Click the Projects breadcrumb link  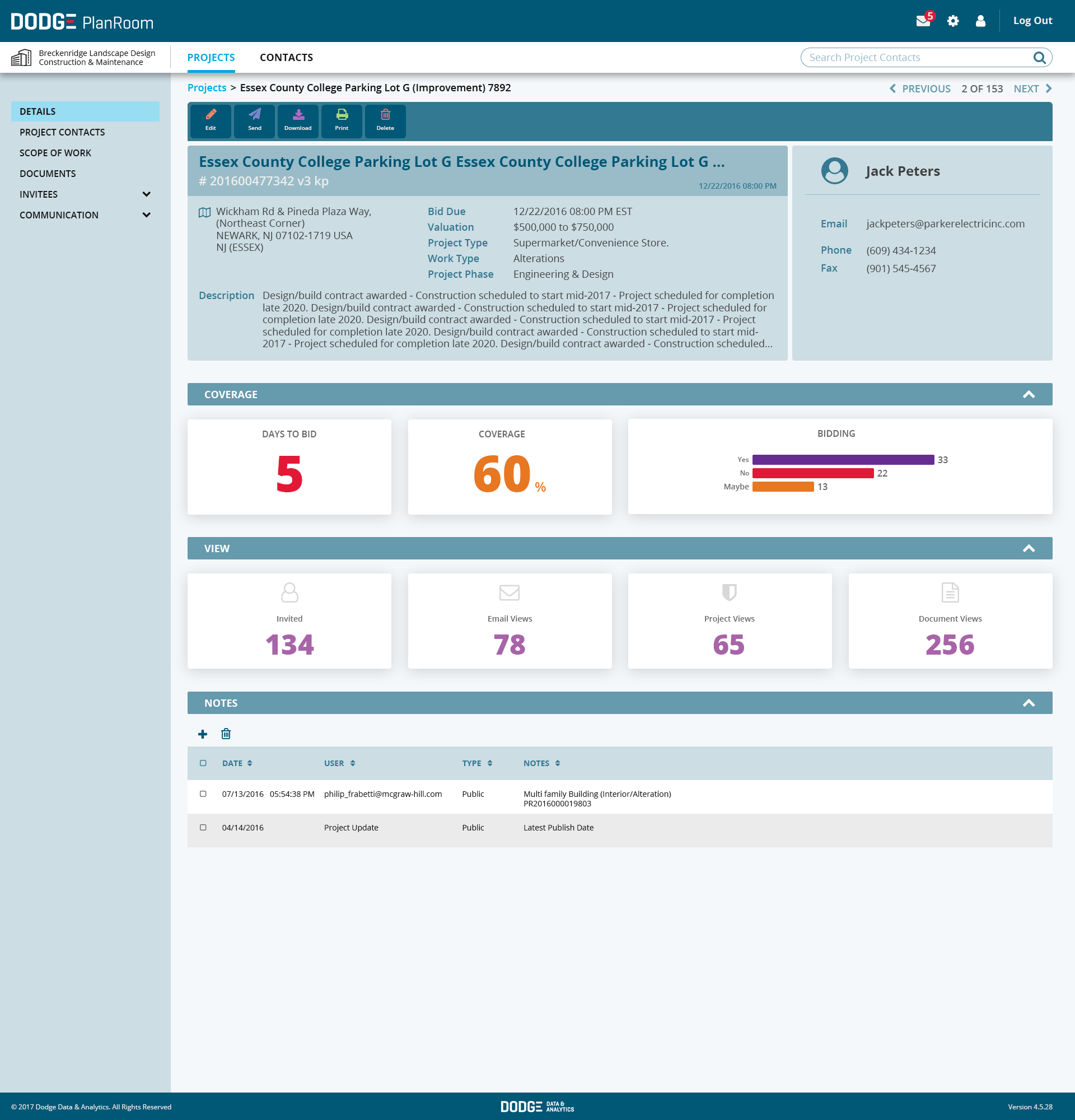click(x=207, y=88)
